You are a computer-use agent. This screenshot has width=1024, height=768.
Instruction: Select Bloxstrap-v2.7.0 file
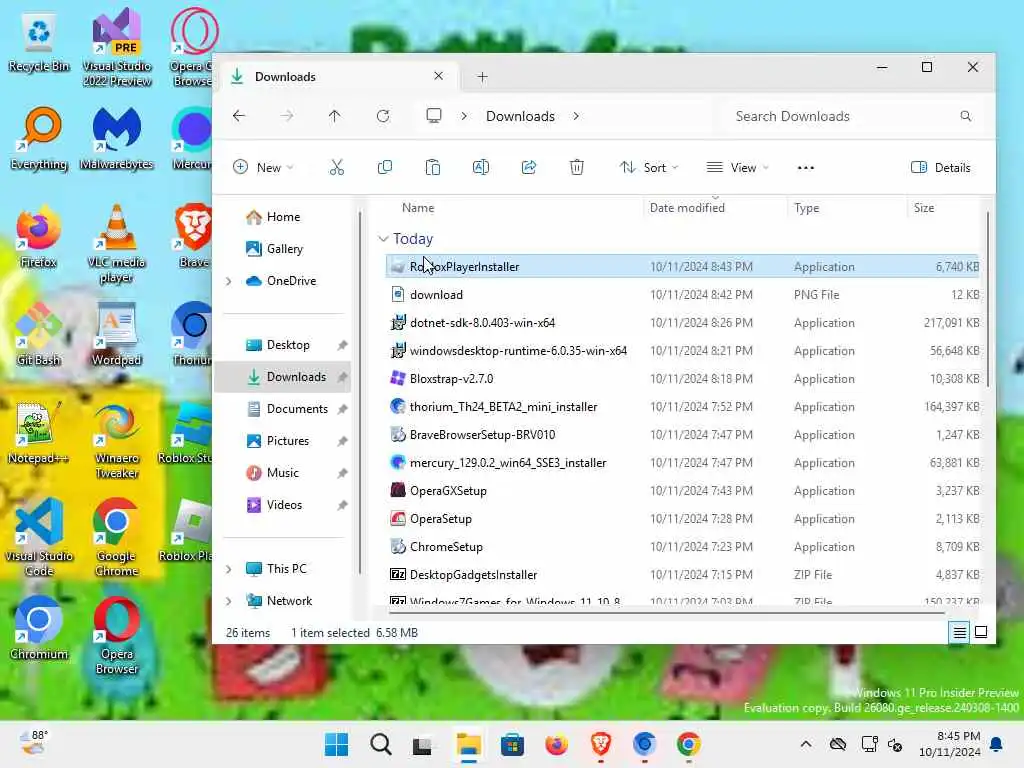click(x=682, y=379)
